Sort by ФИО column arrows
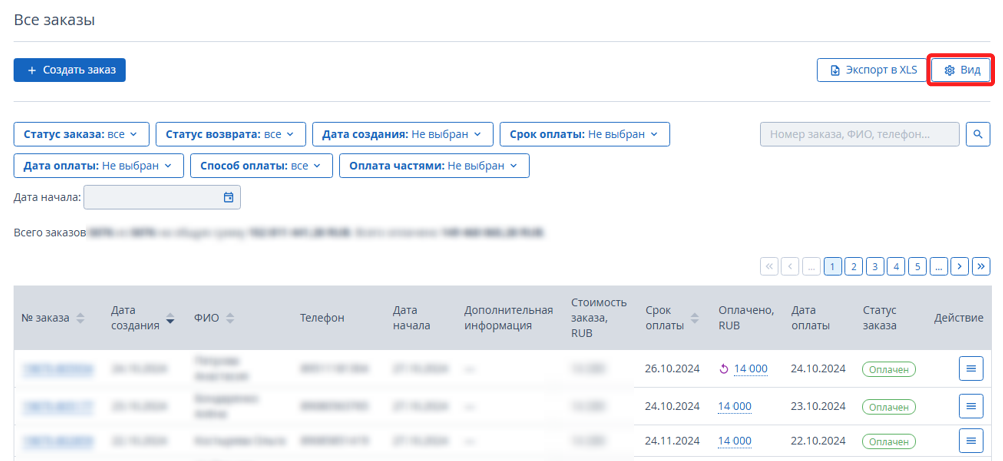The width and height of the screenshot is (1003, 461). 230,318
